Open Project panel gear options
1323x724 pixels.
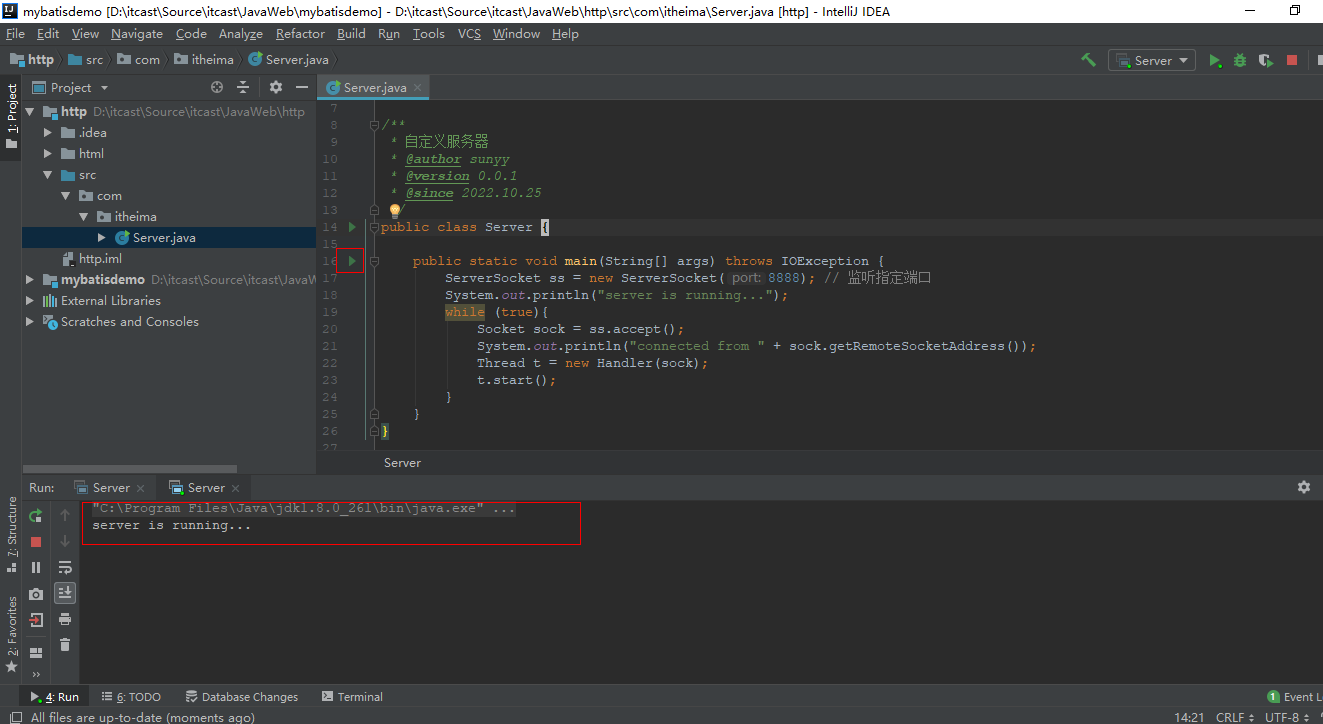[x=276, y=88]
